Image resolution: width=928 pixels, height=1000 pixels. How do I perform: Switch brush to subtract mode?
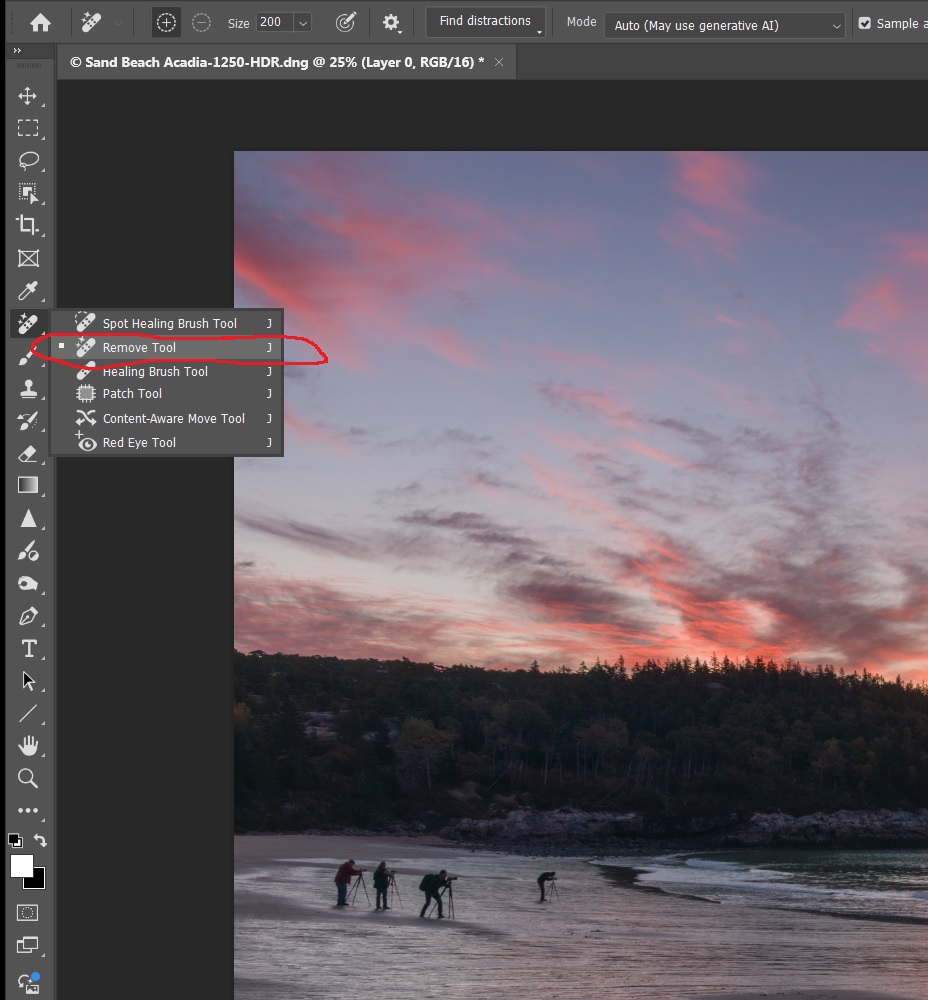201,23
